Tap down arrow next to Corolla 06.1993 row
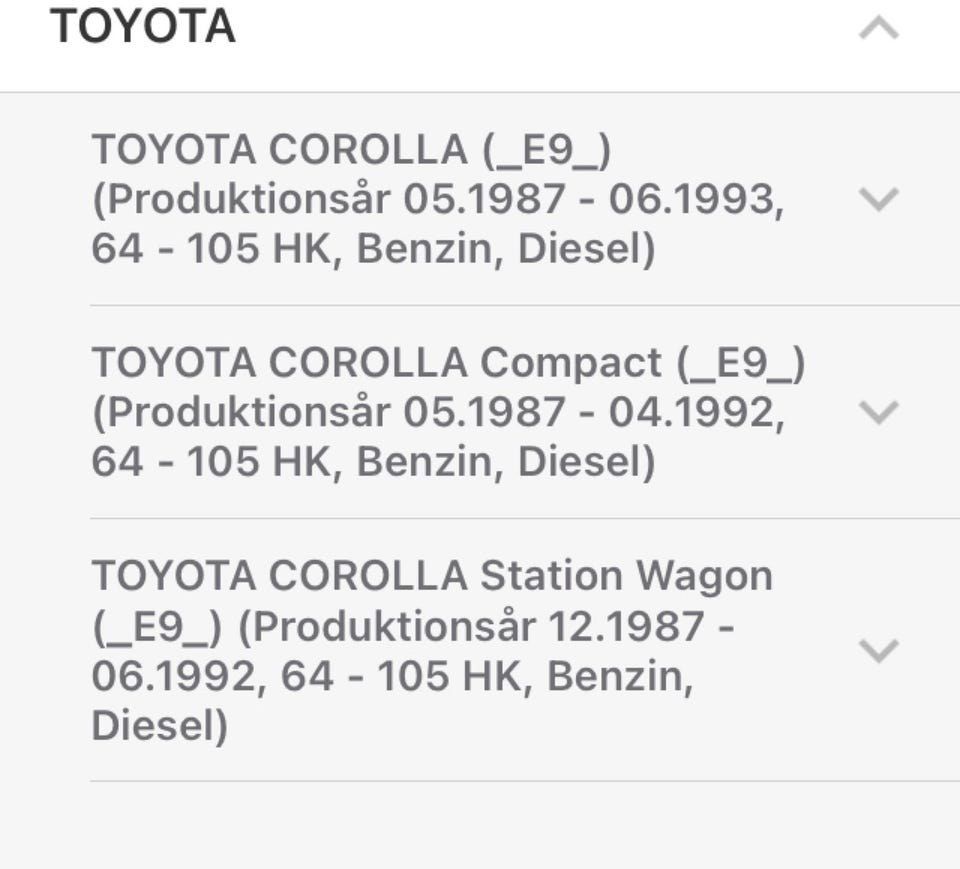The width and height of the screenshot is (960, 869). coord(879,198)
